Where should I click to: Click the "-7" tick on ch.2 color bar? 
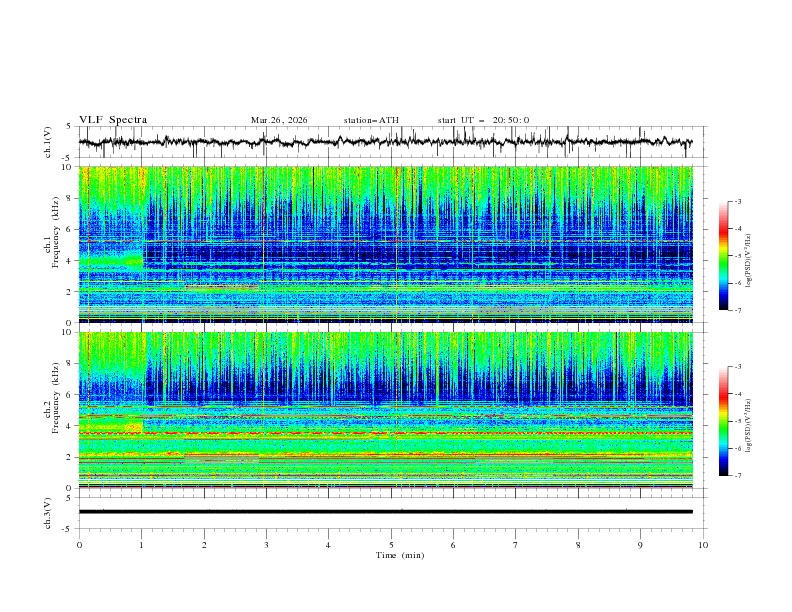737,476
